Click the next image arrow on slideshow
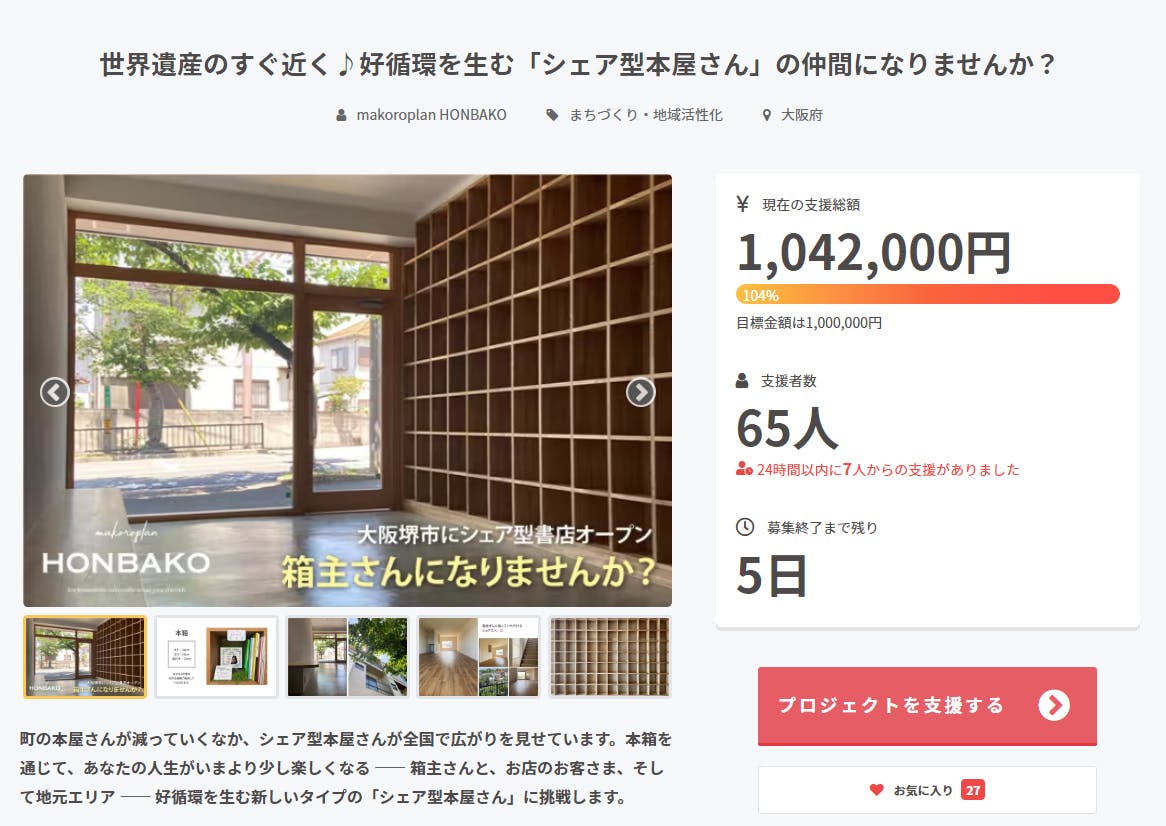This screenshot has height=826, width=1166. 640,392
